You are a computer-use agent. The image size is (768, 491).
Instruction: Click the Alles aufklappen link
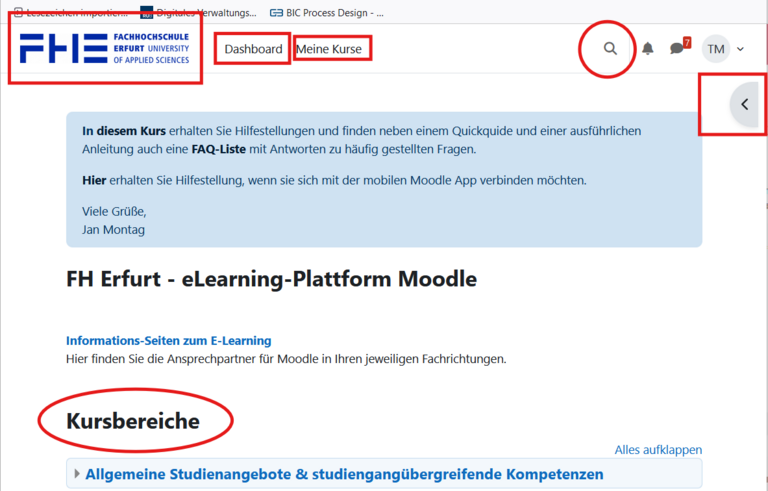[x=658, y=449]
